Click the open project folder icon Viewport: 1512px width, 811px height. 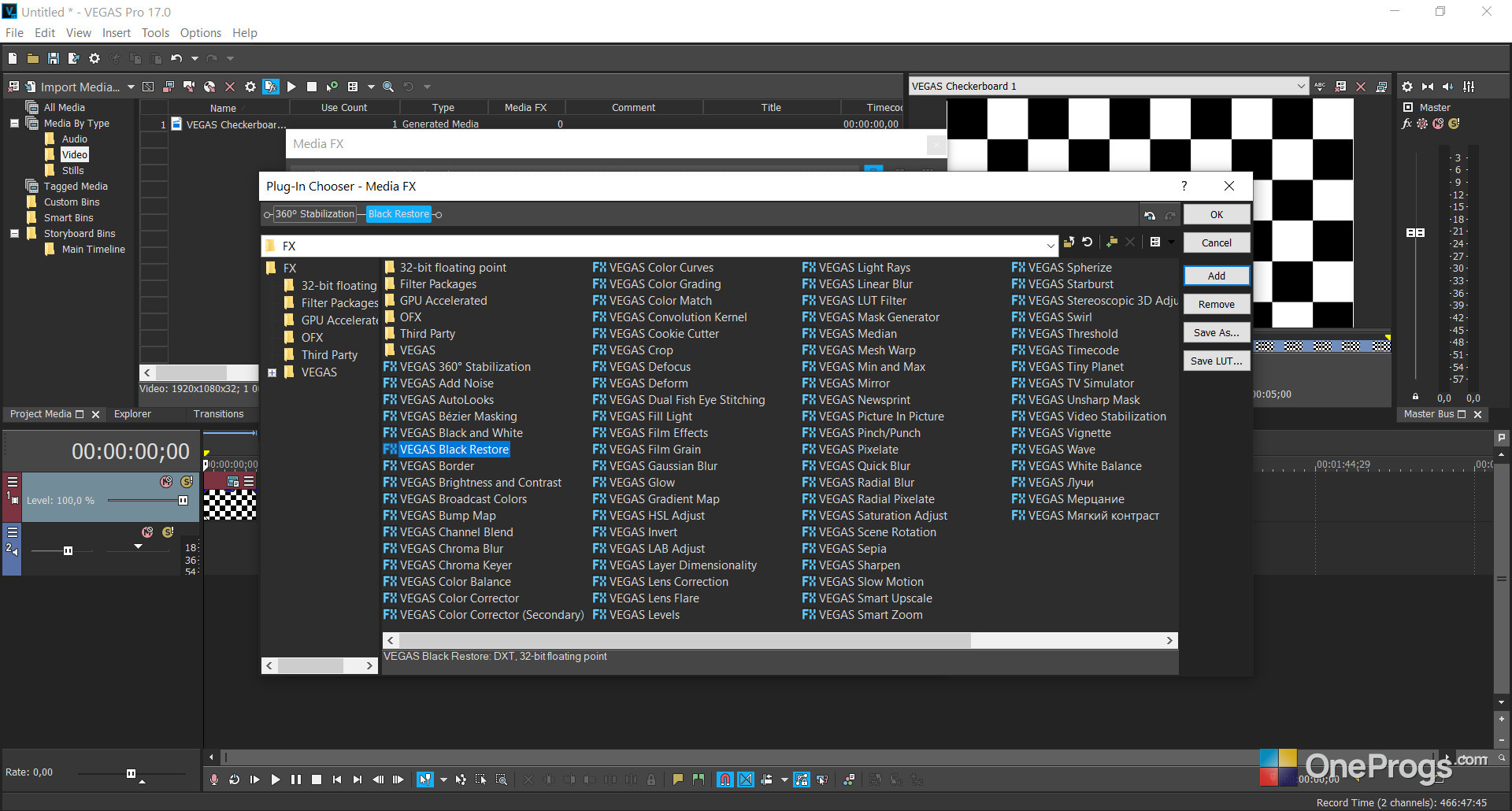pyautogui.click(x=32, y=58)
